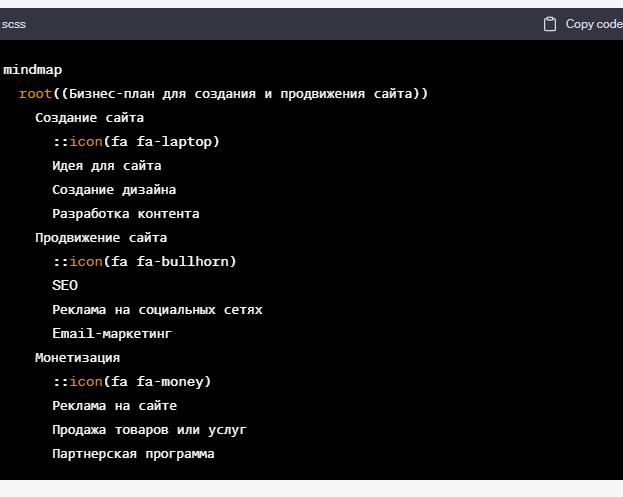Click the ::icon(fa fa-bullhorn) line
623x497 pixels.
pos(145,262)
